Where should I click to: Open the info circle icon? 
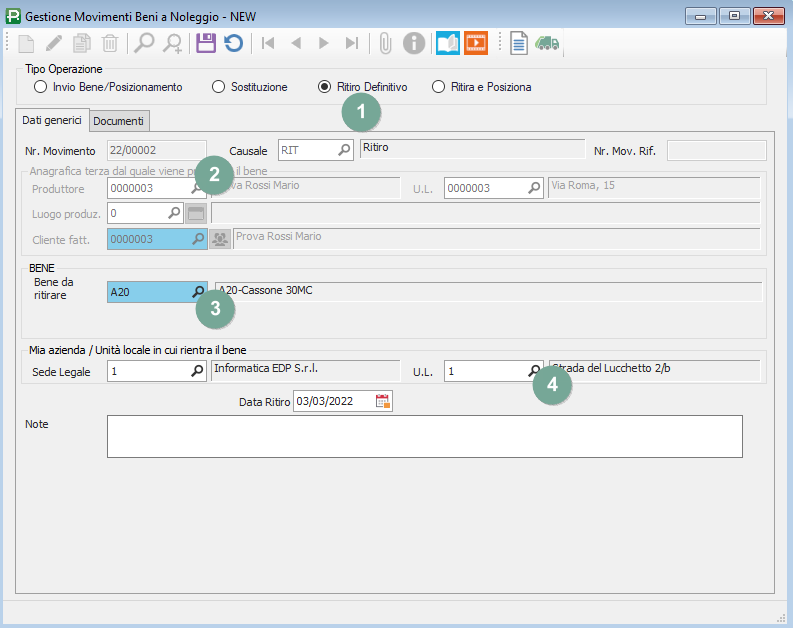pyautogui.click(x=414, y=43)
